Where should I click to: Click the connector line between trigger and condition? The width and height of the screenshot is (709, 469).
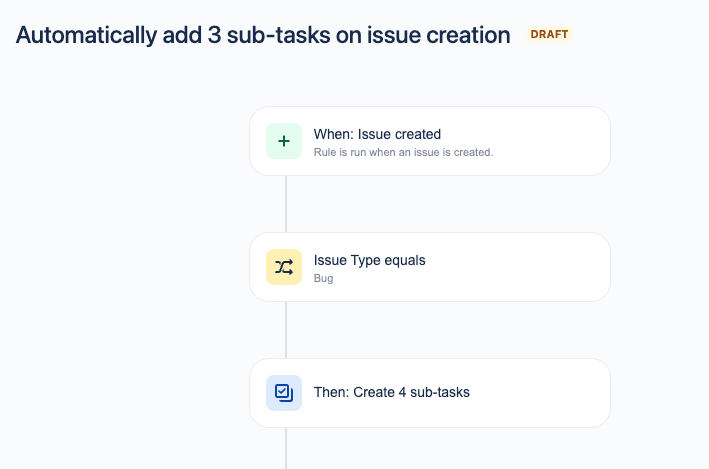coord(286,204)
